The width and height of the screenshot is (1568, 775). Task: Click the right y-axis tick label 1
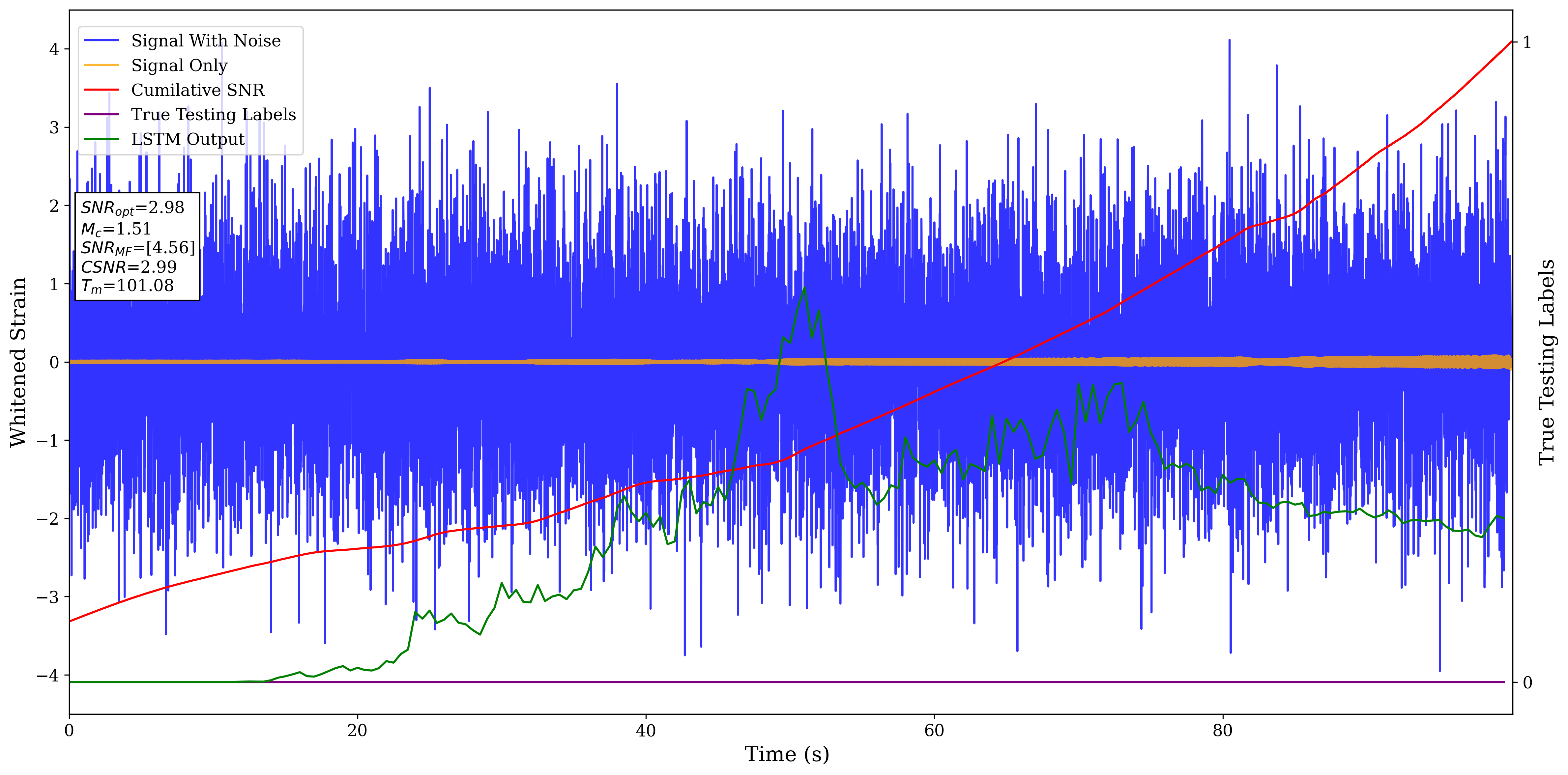coord(1526,42)
